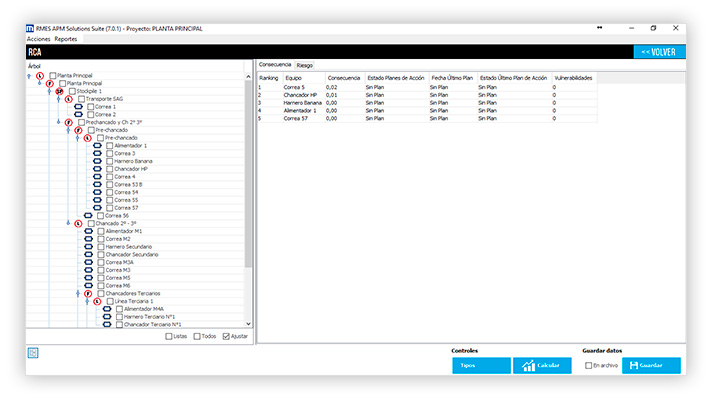Select the equipment icon of Alimentador 1

(97, 146)
